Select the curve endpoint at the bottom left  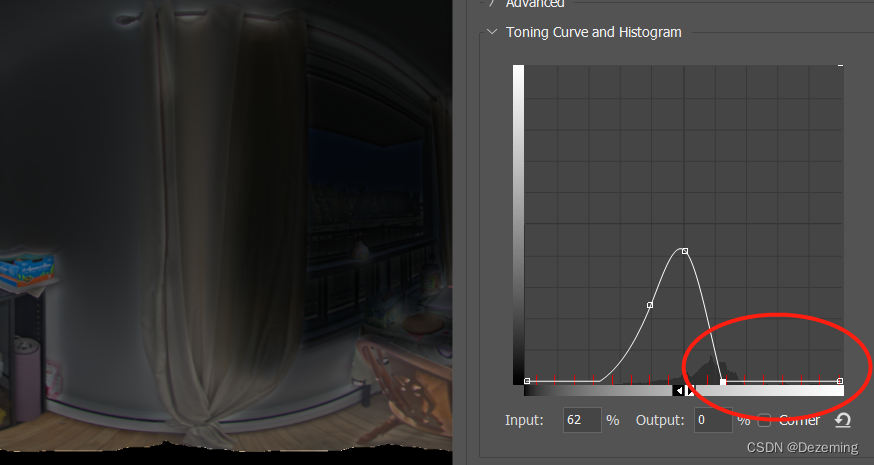pyautogui.click(x=527, y=381)
